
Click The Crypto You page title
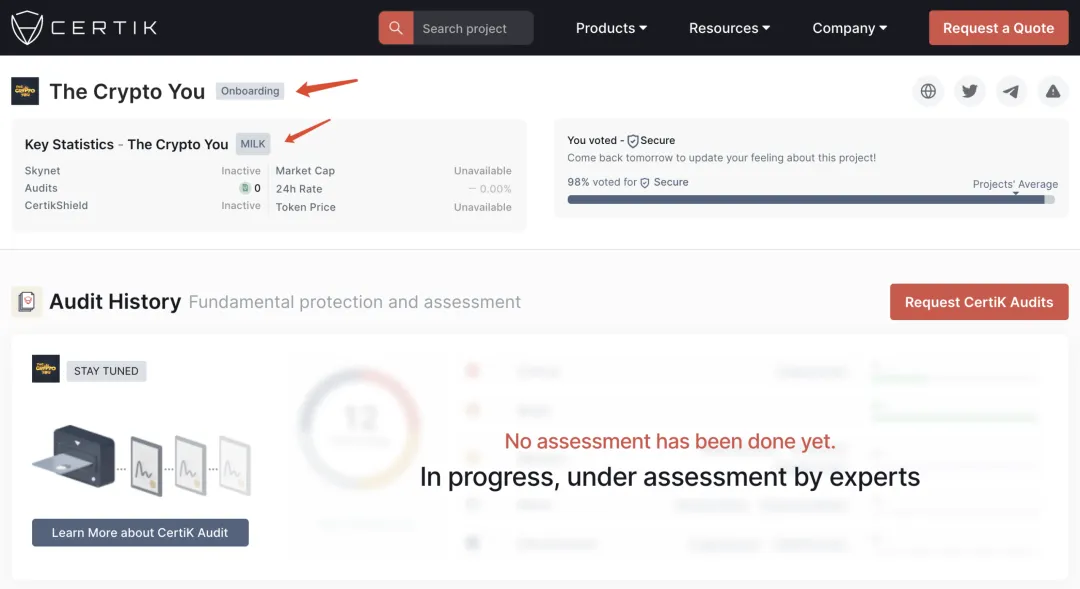pos(127,91)
